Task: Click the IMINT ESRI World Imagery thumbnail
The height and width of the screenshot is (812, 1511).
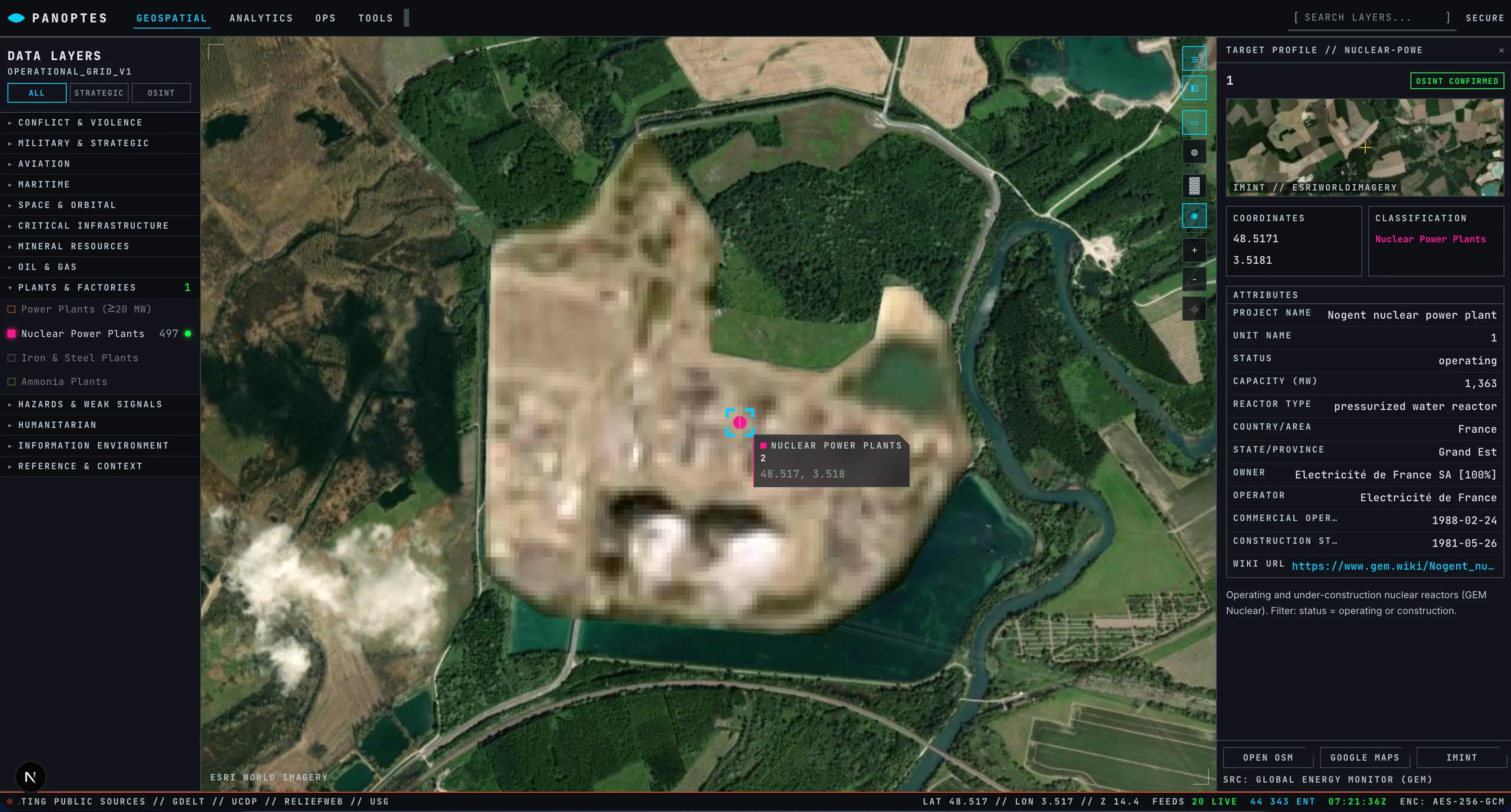Action: [x=1365, y=147]
